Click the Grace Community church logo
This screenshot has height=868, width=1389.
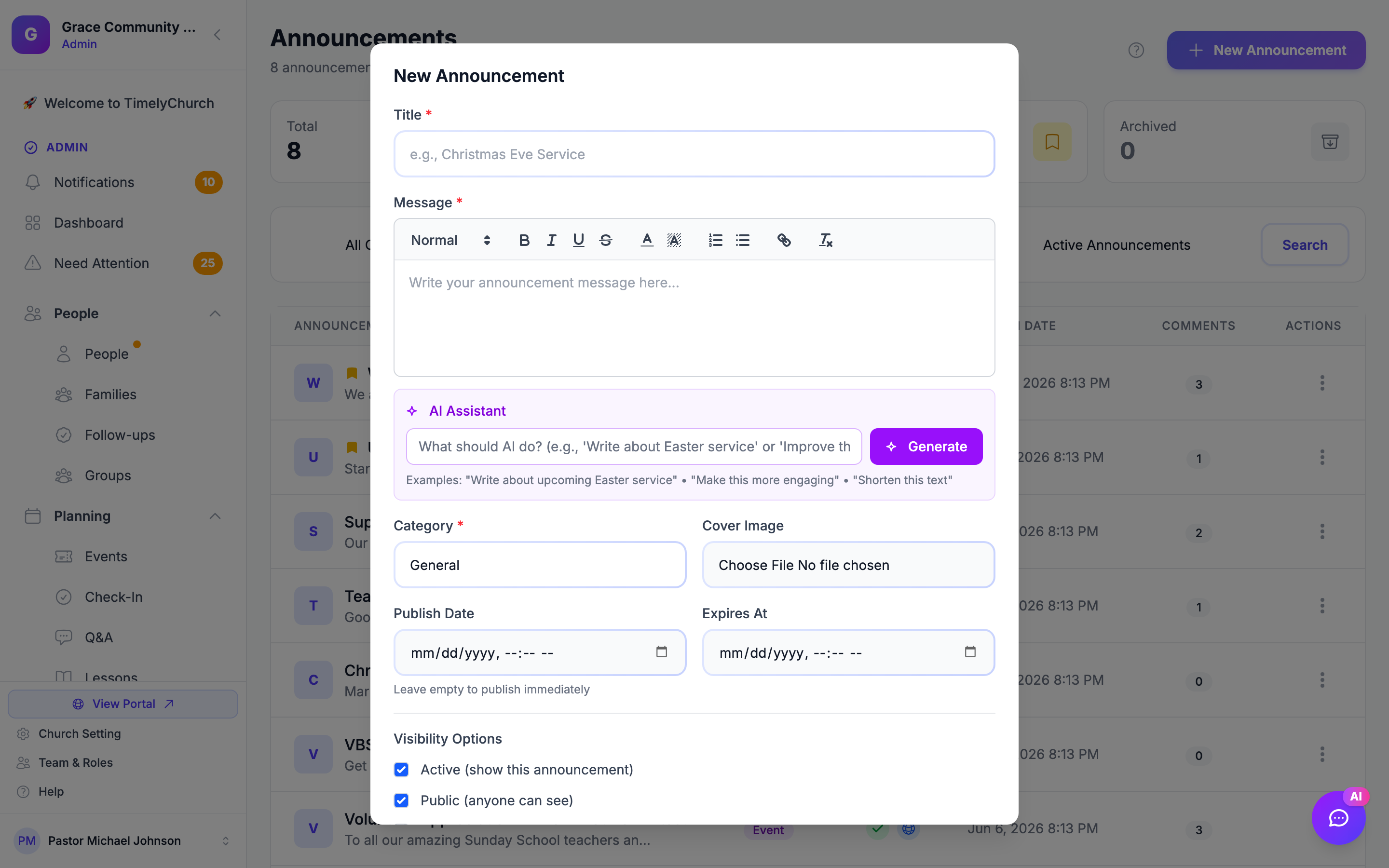[x=31, y=34]
